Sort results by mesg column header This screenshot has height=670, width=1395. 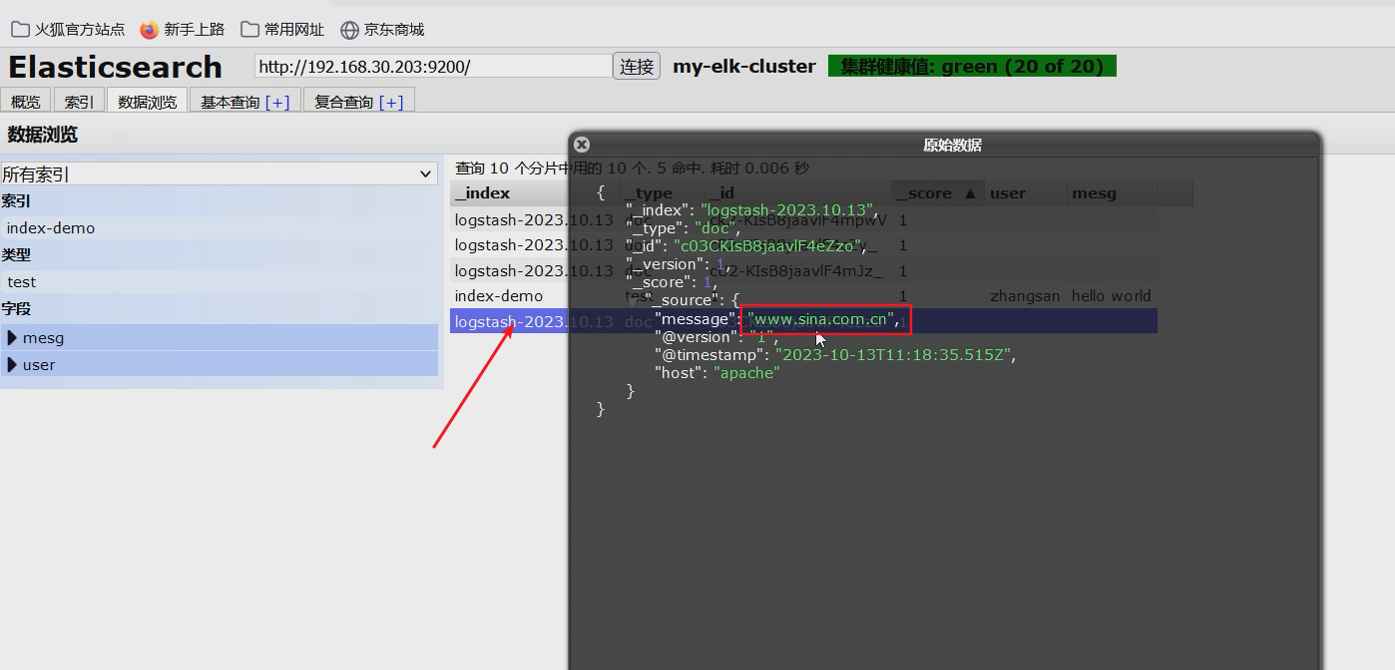tap(1112, 193)
